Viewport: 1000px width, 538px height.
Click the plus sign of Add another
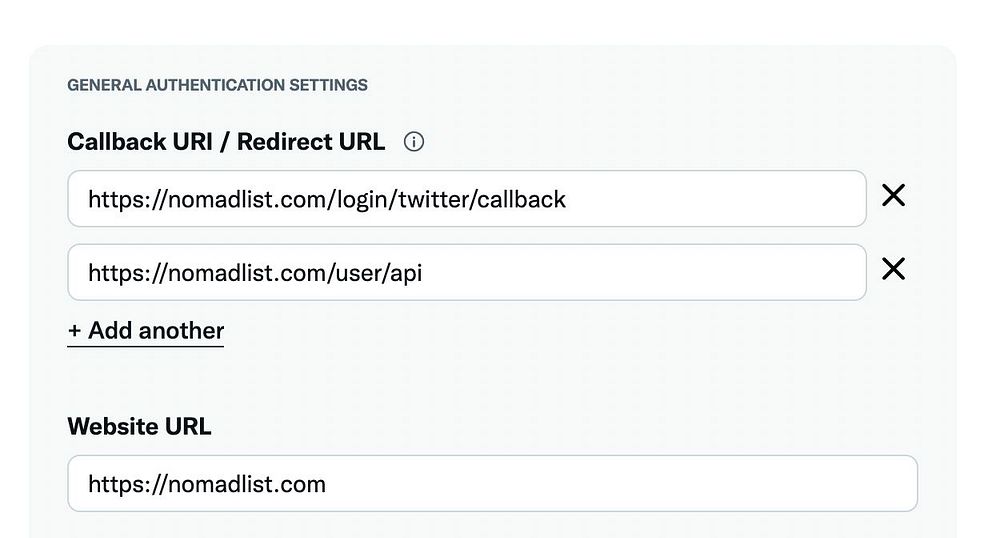pyautogui.click(x=74, y=331)
